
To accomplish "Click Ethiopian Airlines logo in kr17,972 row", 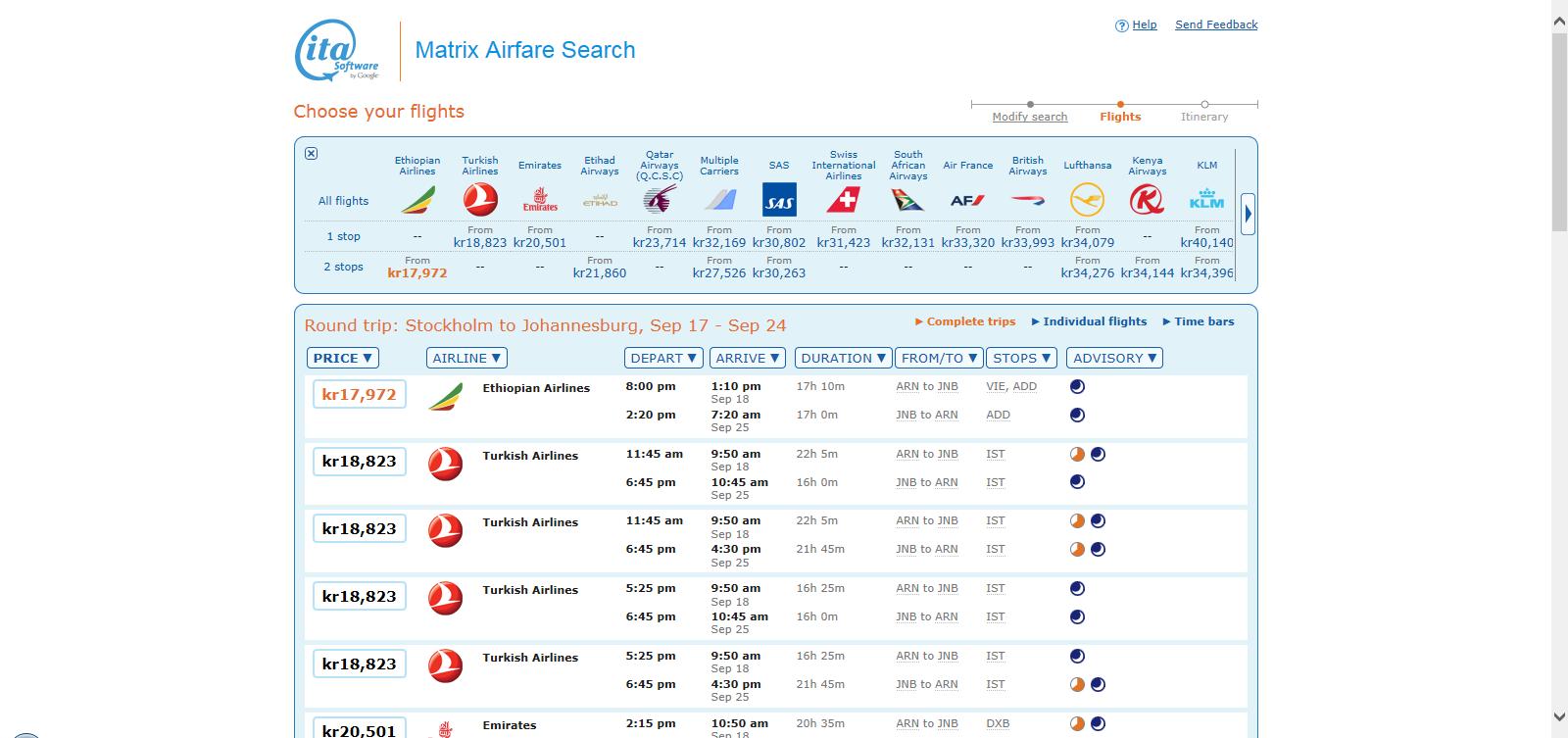I will coord(446,397).
